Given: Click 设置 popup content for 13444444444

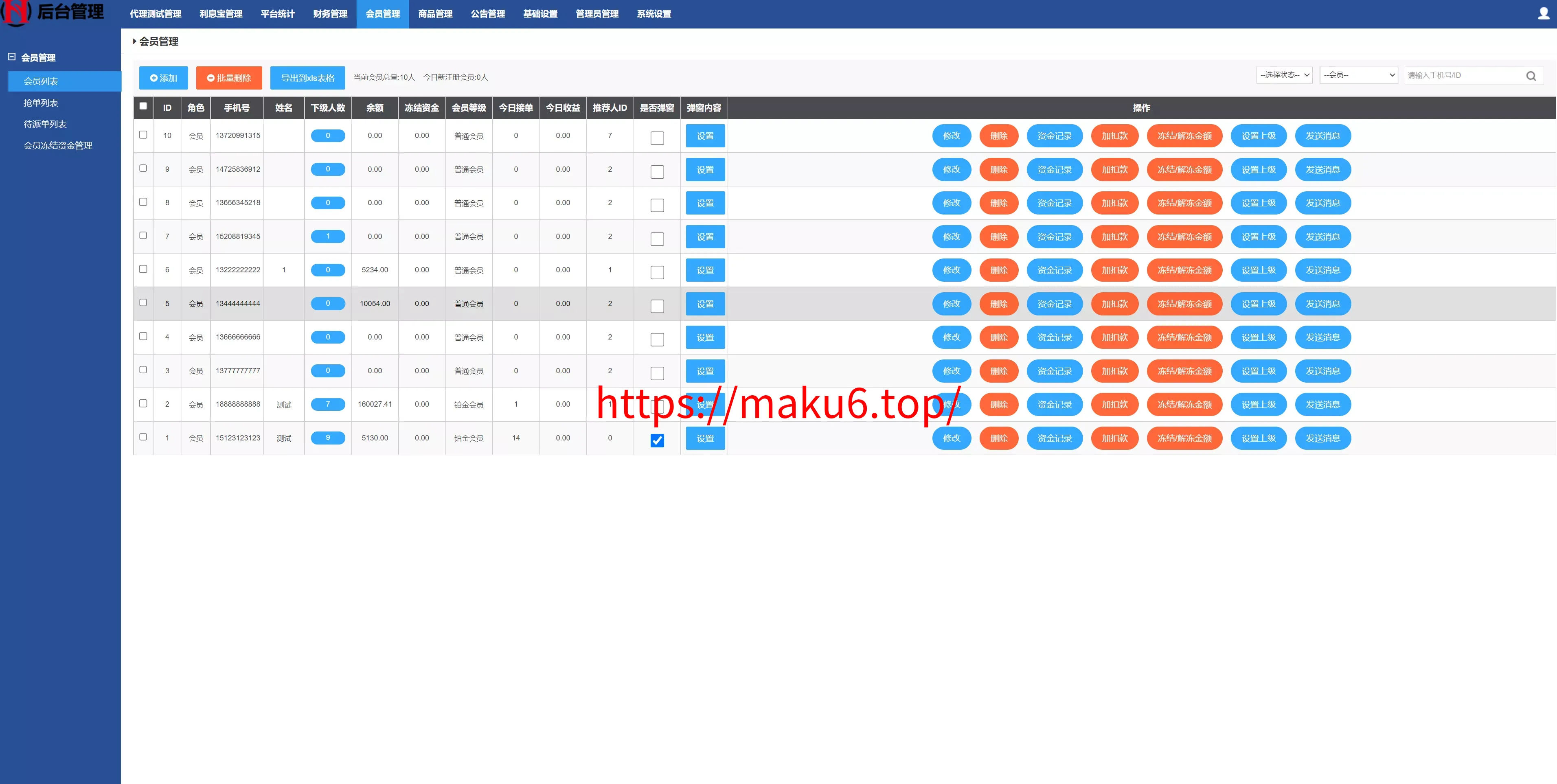Looking at the screenshot, I should [x=705, y=304].
